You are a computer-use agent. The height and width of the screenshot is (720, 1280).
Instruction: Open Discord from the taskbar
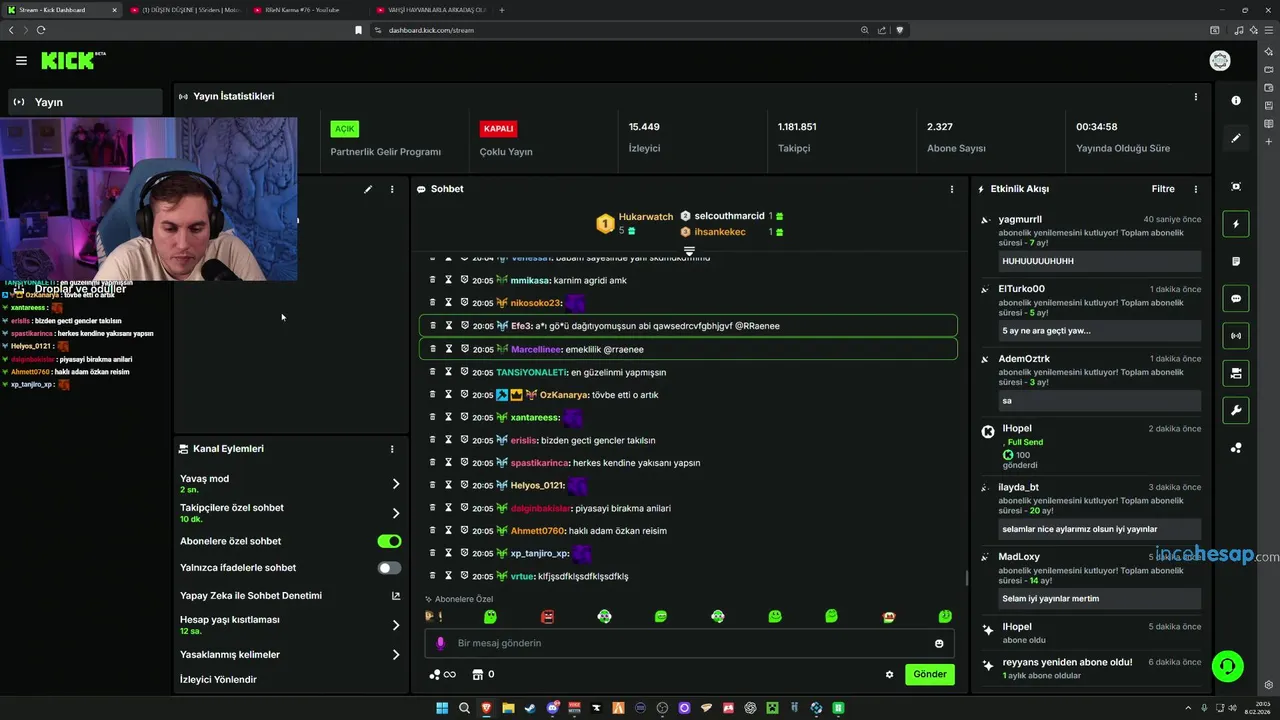click(x=552, y=708)
